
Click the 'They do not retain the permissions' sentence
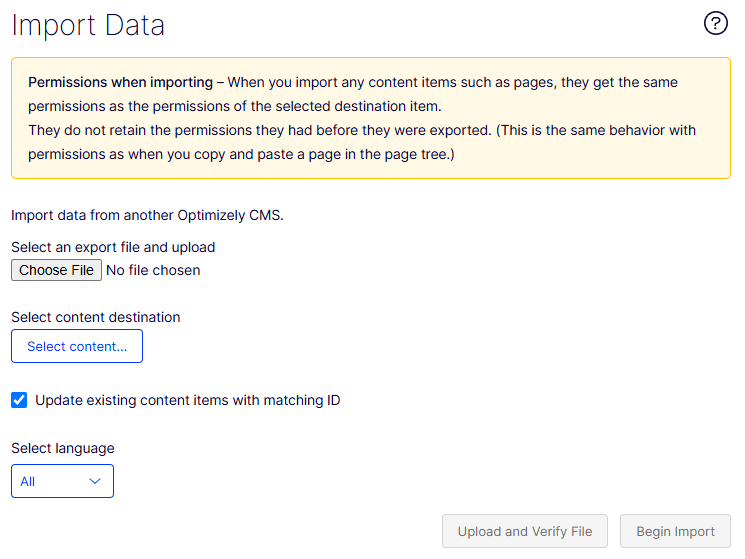pyautogui.click(x=250, y=131)
